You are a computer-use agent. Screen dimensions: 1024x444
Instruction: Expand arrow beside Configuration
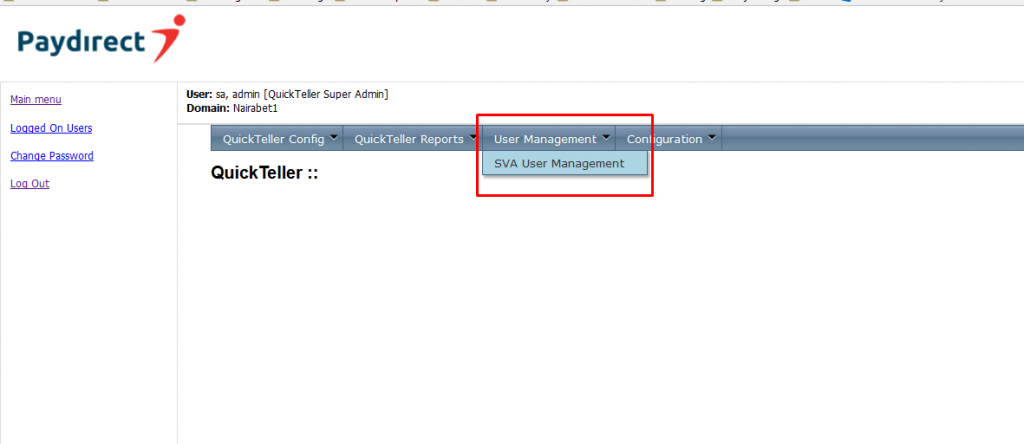click(x=711, y=137)
